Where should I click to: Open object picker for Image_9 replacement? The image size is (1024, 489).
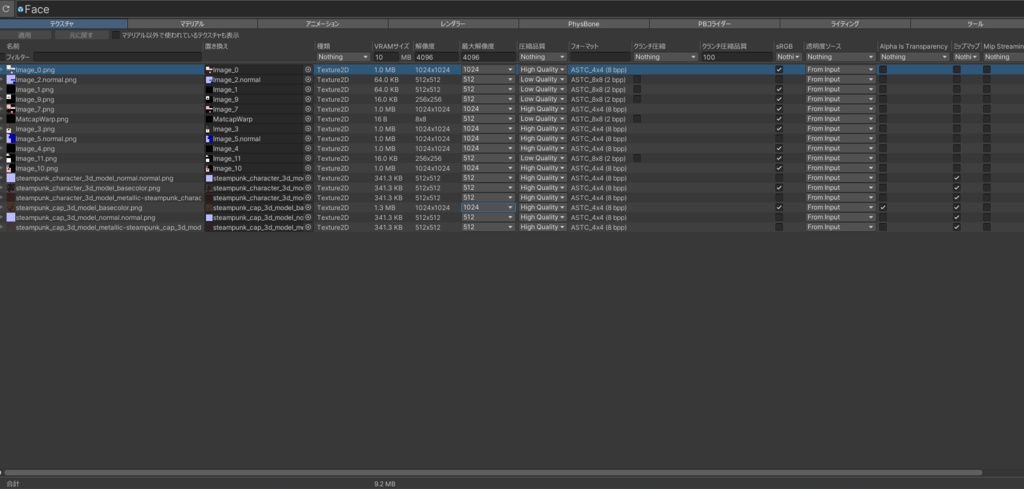[x=308, y=99]
